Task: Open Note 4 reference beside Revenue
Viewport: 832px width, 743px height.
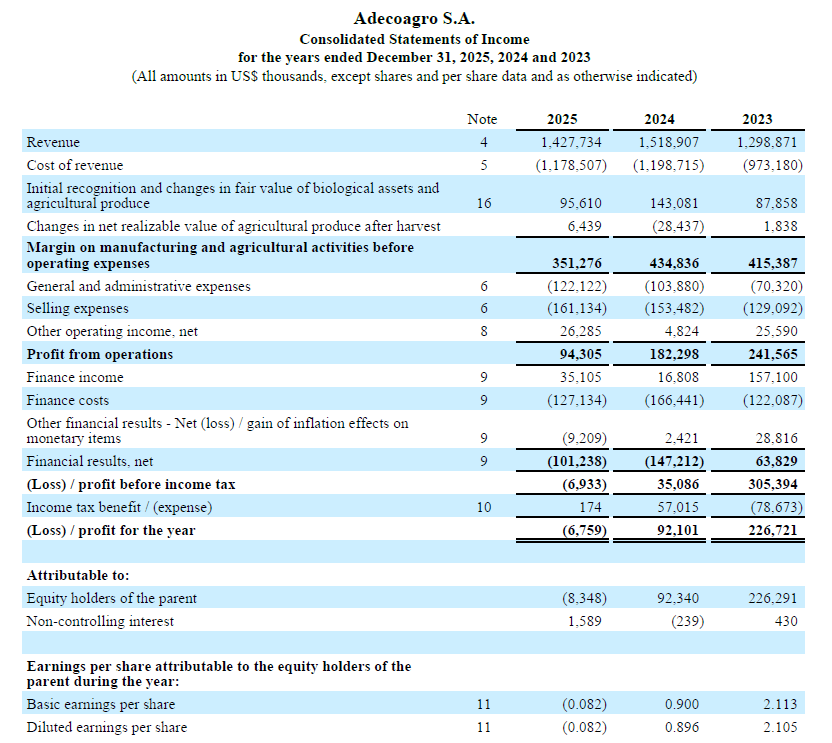Action: [x=483, y=142]
